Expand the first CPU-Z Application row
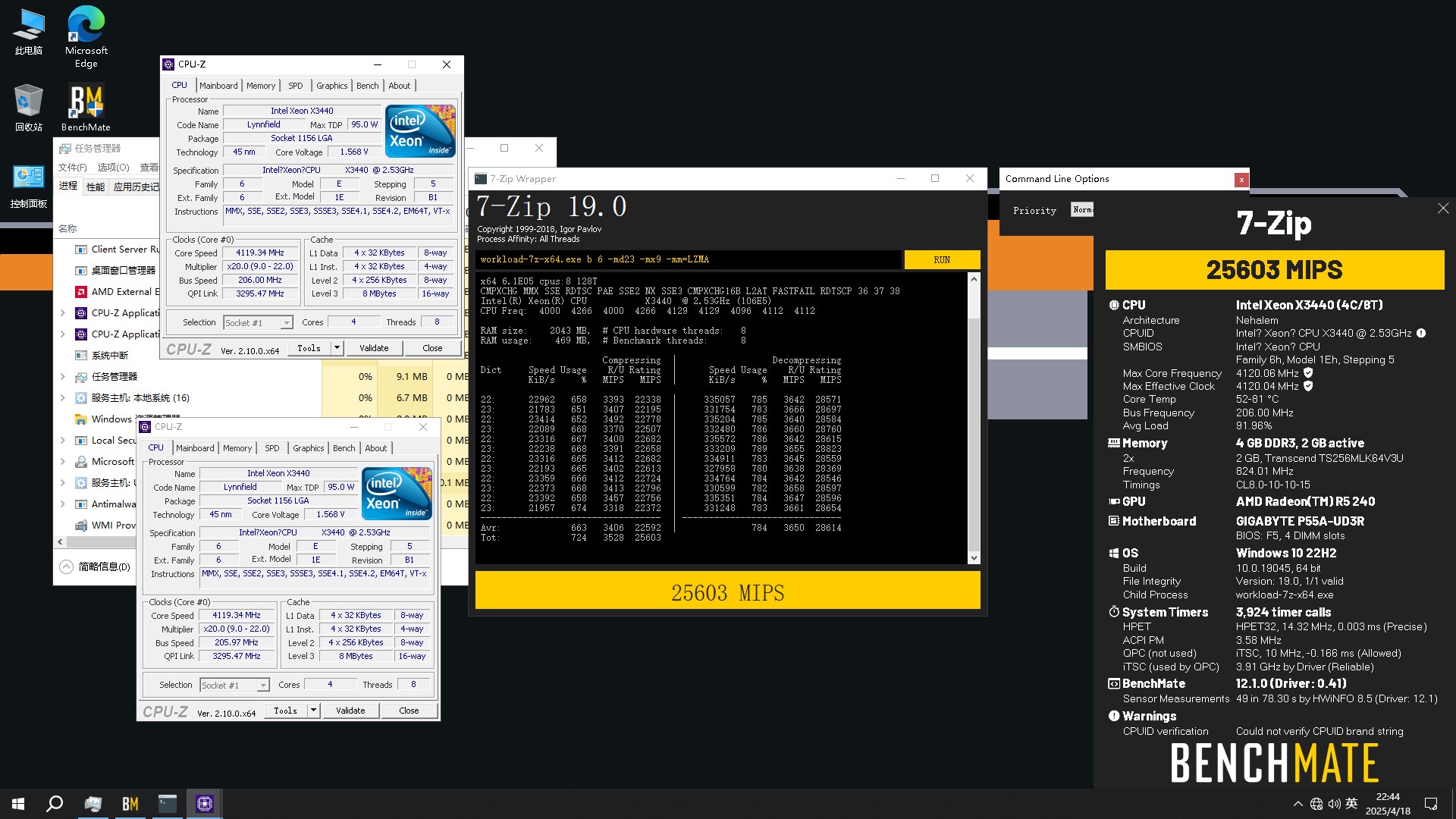This screenshot has height=819, width=1456. pyautogui.click(x=63, y=313)
